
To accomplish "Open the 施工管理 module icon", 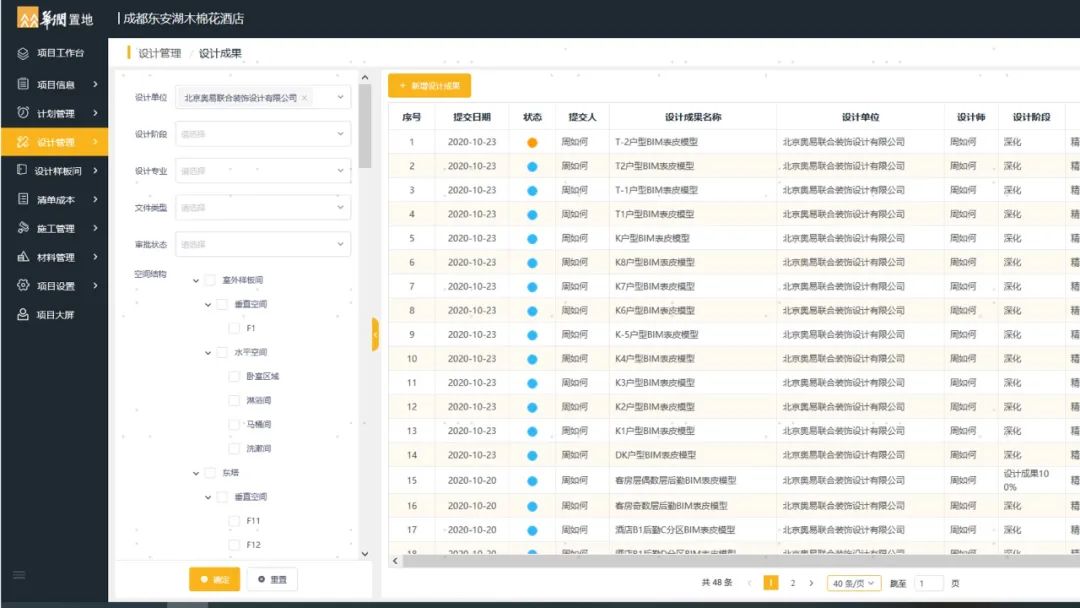I will [22, 228].
